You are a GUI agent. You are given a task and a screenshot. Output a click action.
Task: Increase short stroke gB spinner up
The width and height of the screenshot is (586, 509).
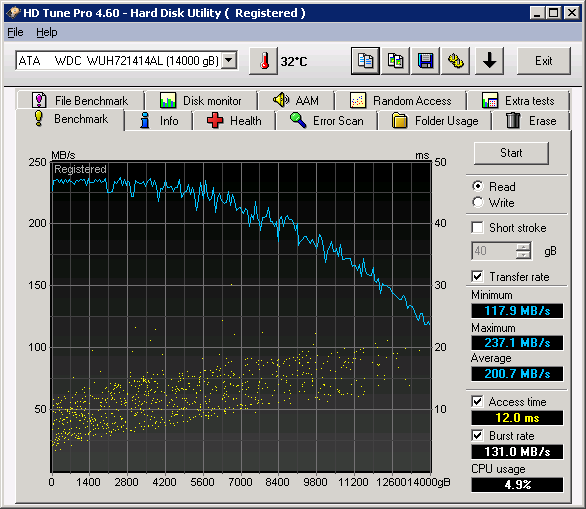tap(523, 247)
